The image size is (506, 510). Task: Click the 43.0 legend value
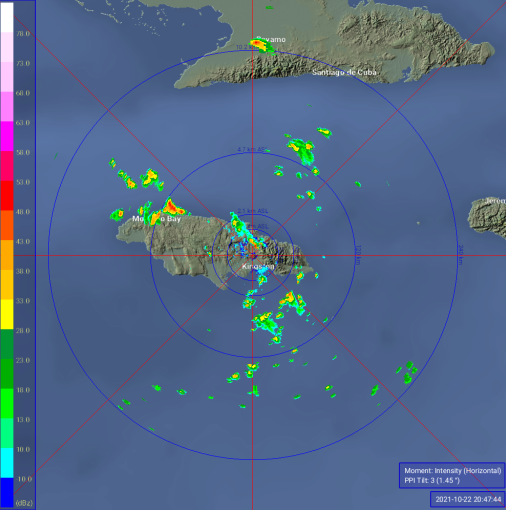(23, 241)
